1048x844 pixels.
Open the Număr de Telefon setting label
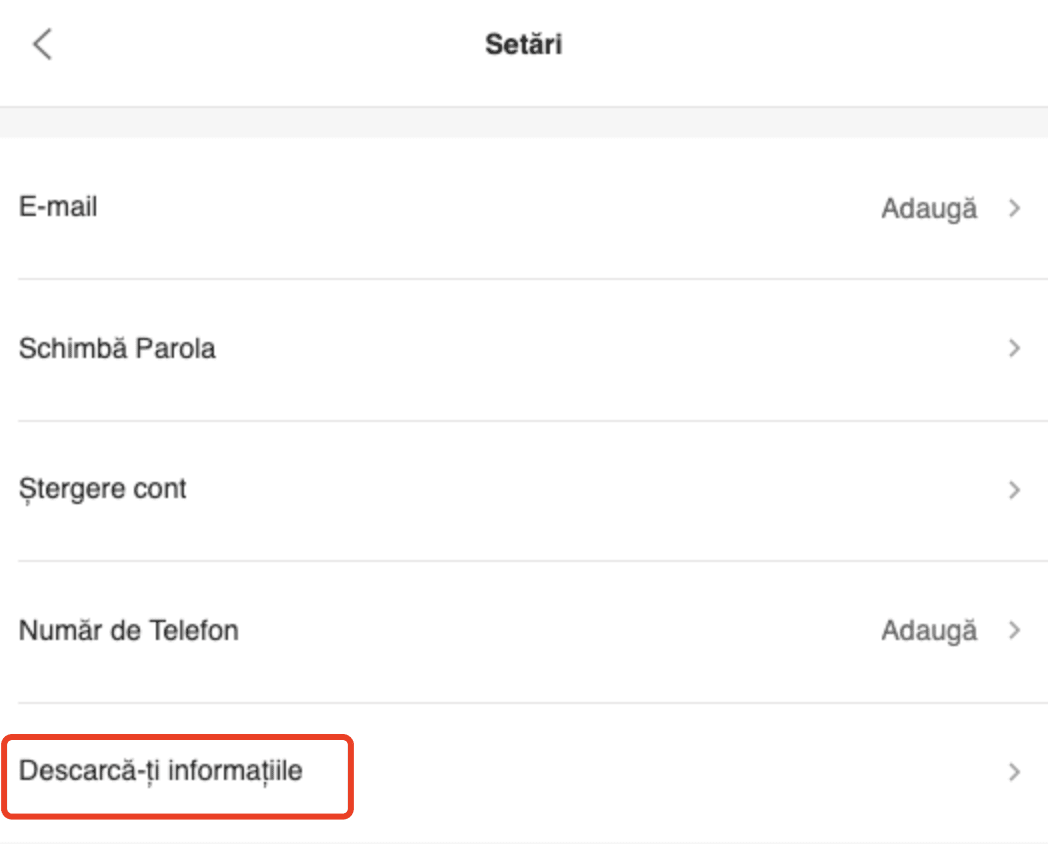click(129, 631)
